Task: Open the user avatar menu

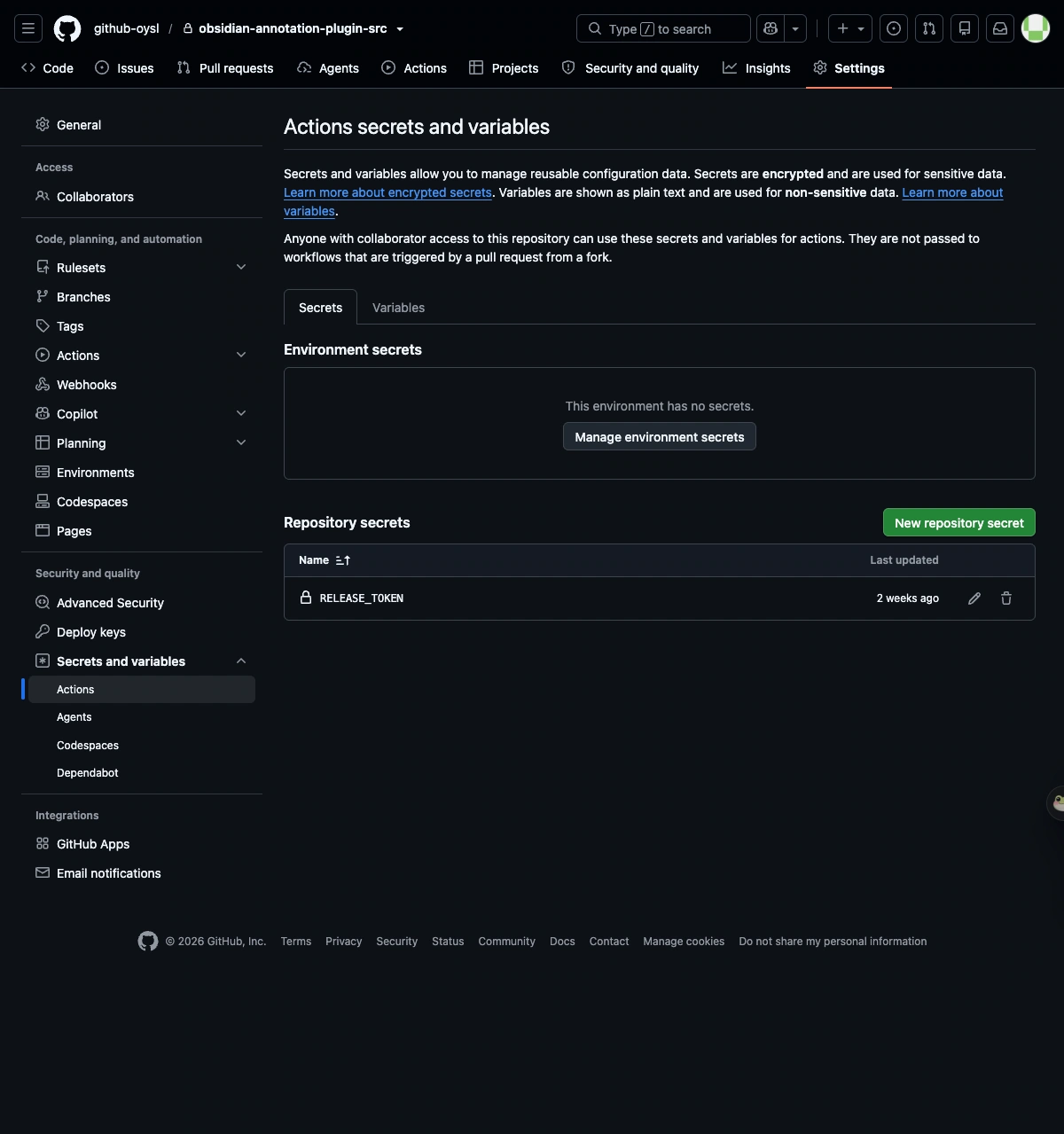Action: 1036,28
